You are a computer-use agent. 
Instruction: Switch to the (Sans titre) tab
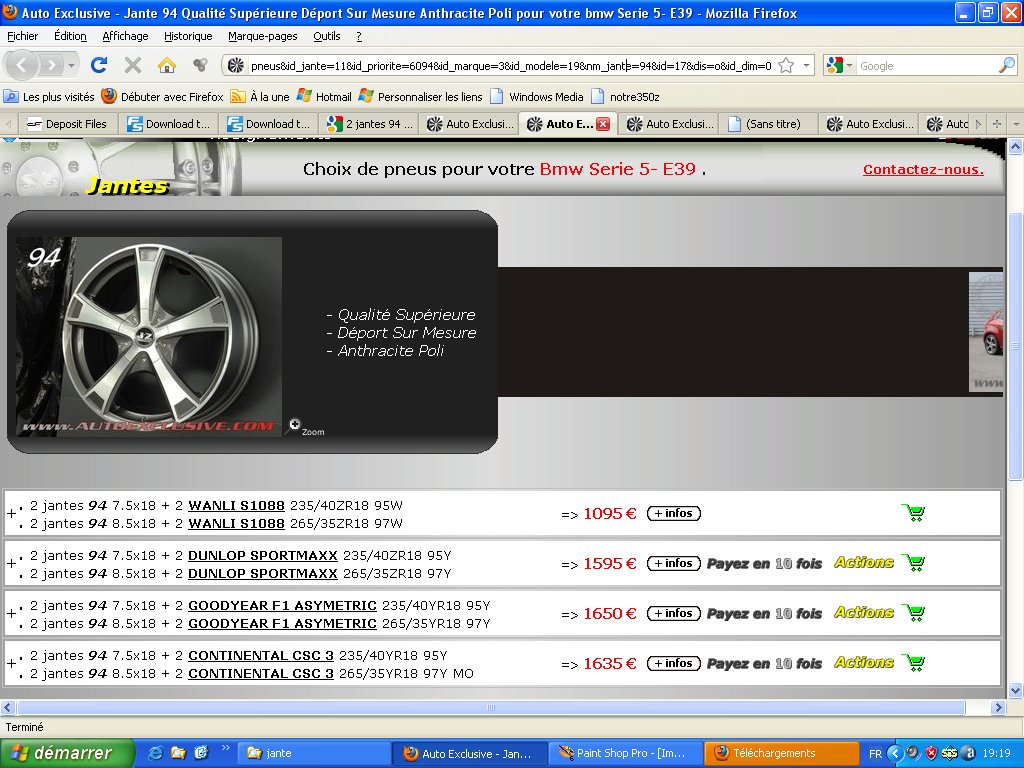click(x=769, y=123)
